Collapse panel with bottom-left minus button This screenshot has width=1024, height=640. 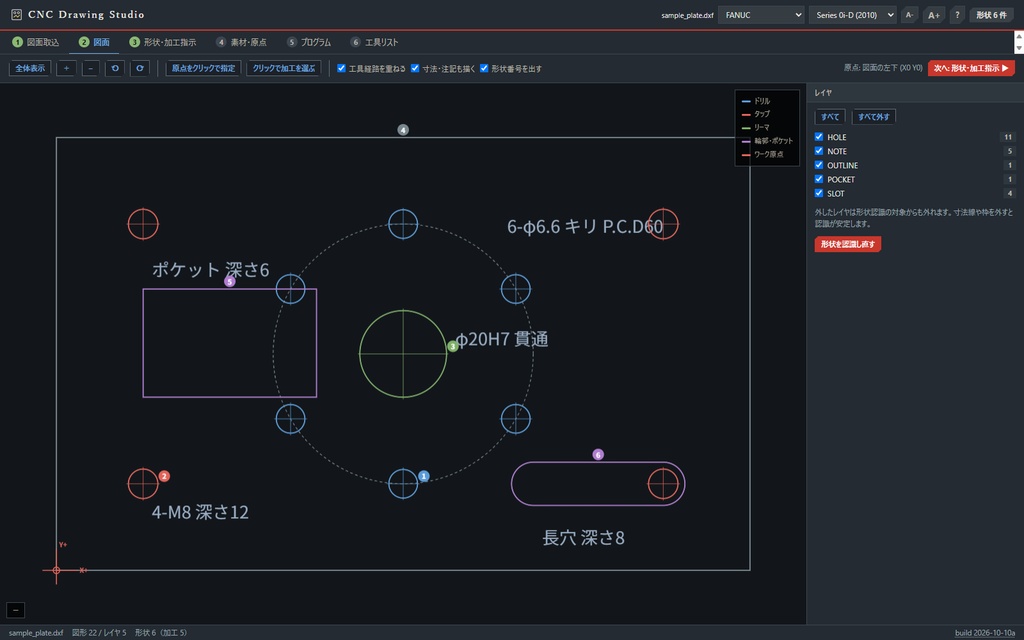(x=16, y=610)
